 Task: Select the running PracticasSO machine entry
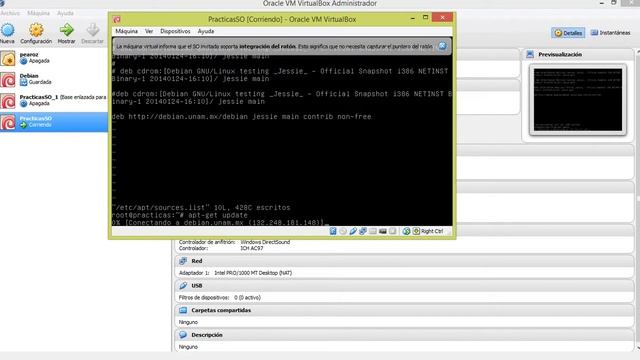pos(54,122)
